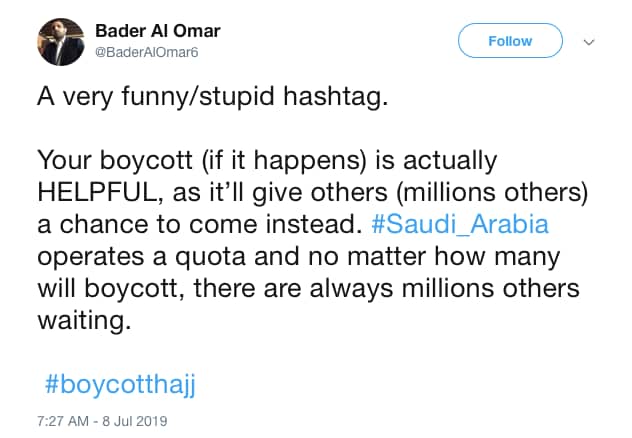Click the phrase 'Your boycott' in tweet

point(104,159)
